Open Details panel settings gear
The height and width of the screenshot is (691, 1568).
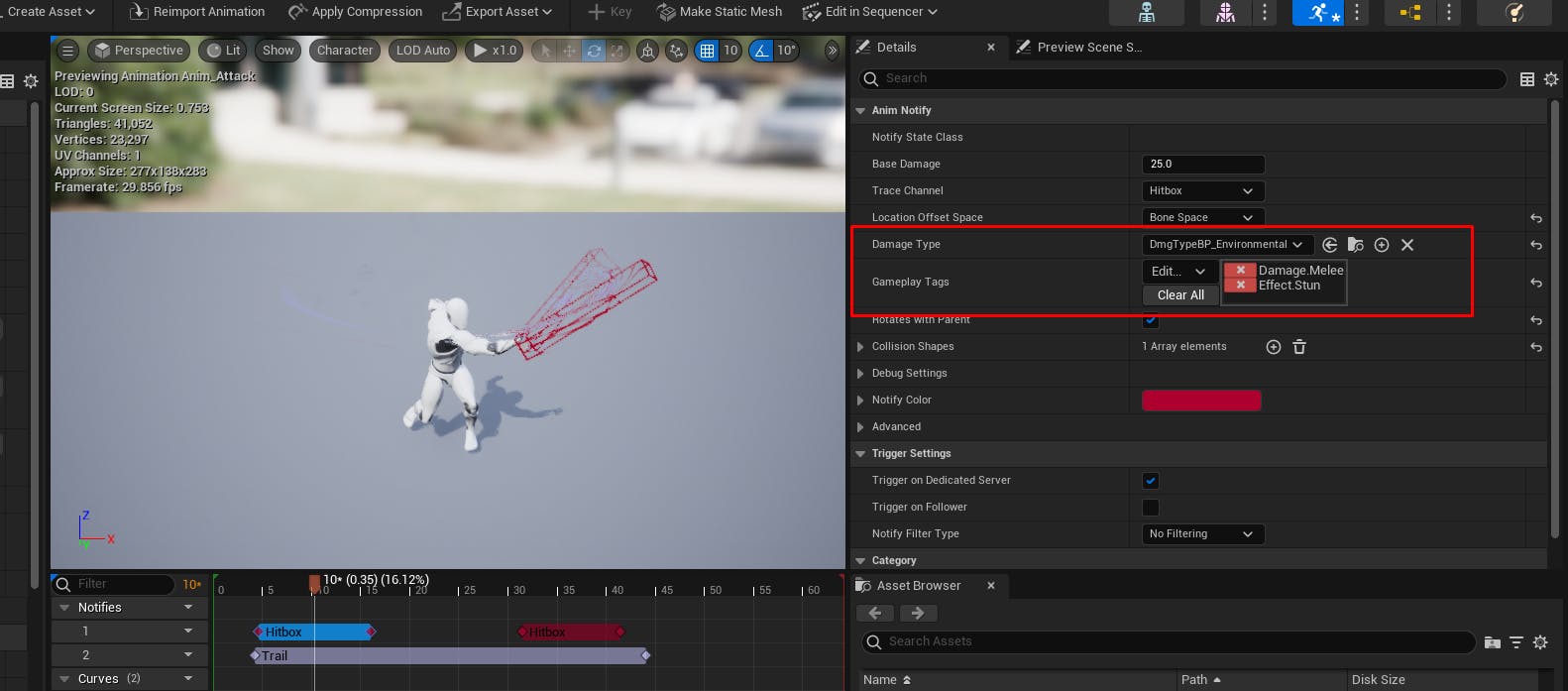pyautogui.click(x=1551, y=79)
